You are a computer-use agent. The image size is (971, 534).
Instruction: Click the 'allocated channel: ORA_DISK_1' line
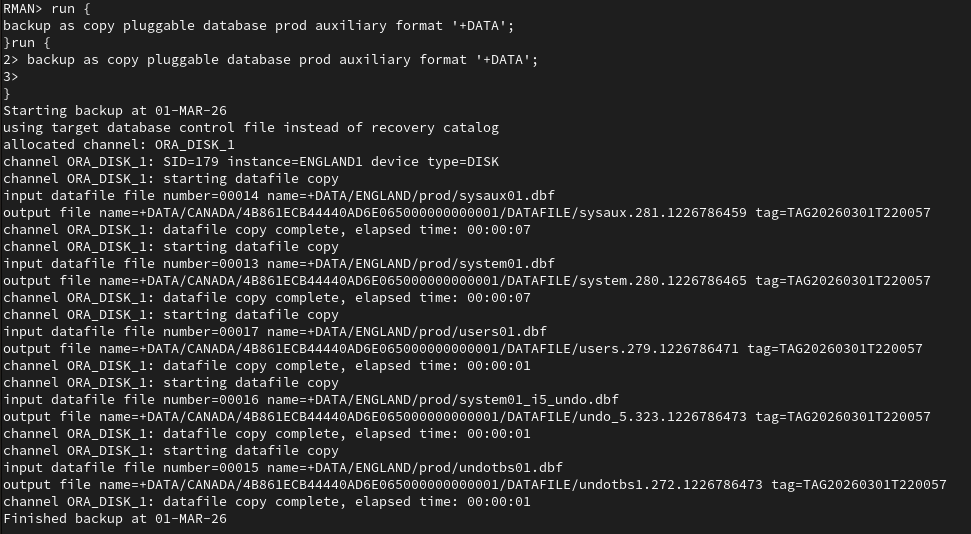(119, 144)
